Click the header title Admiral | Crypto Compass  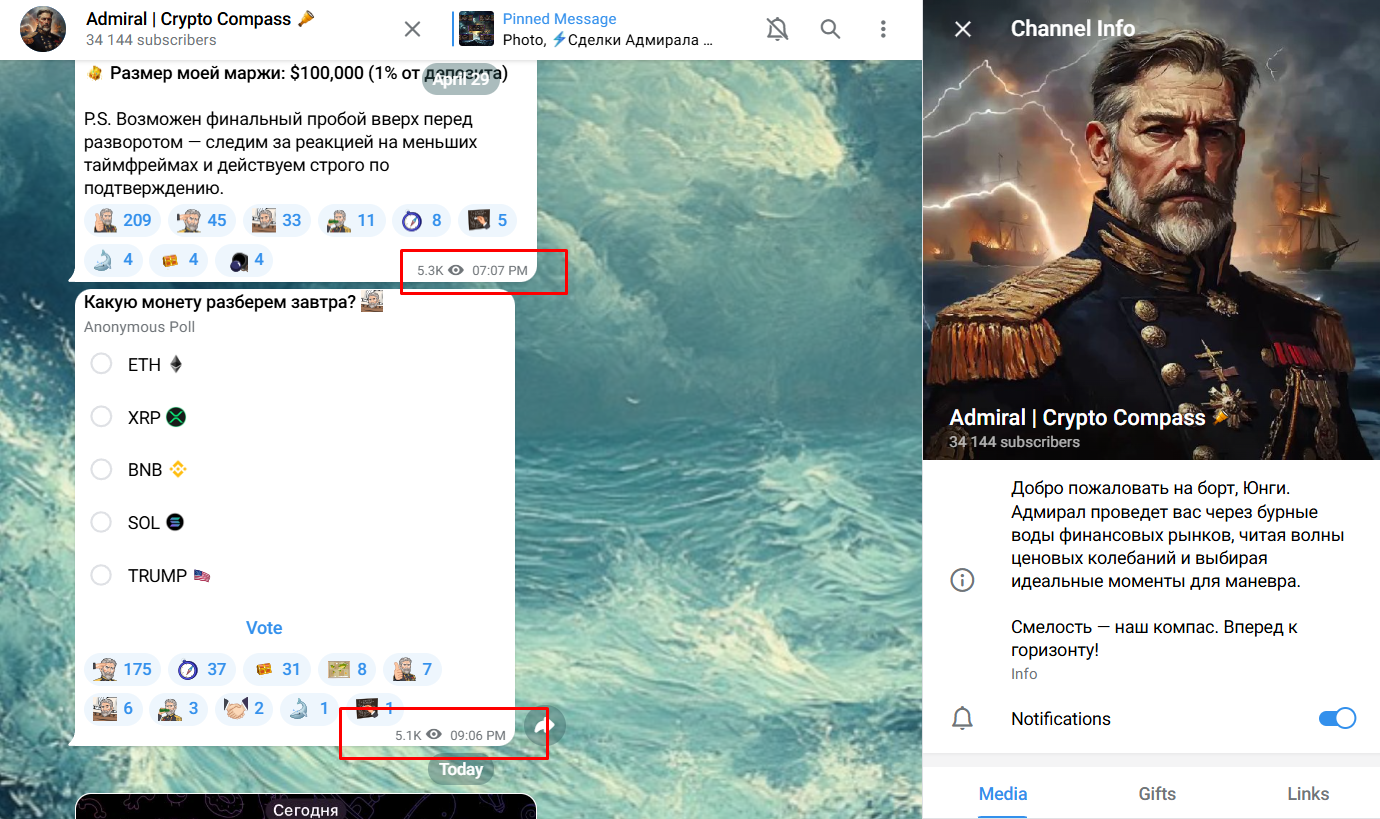point(200,19)
